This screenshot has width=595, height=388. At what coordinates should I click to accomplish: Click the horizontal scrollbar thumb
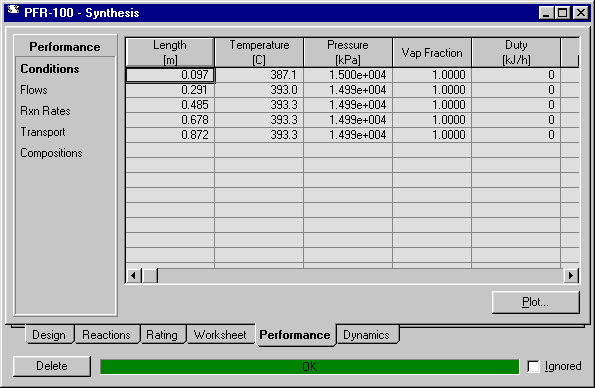(x=150, y=276)
